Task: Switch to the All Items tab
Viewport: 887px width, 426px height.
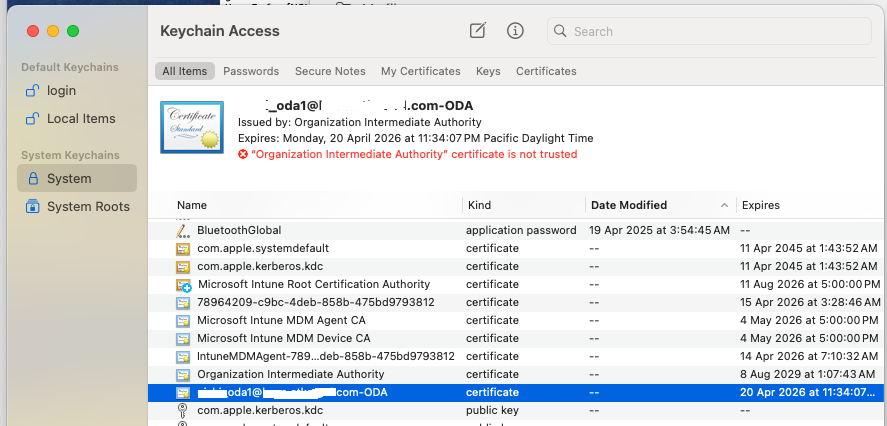Action: pyautogui.click(x=185, y=71)
